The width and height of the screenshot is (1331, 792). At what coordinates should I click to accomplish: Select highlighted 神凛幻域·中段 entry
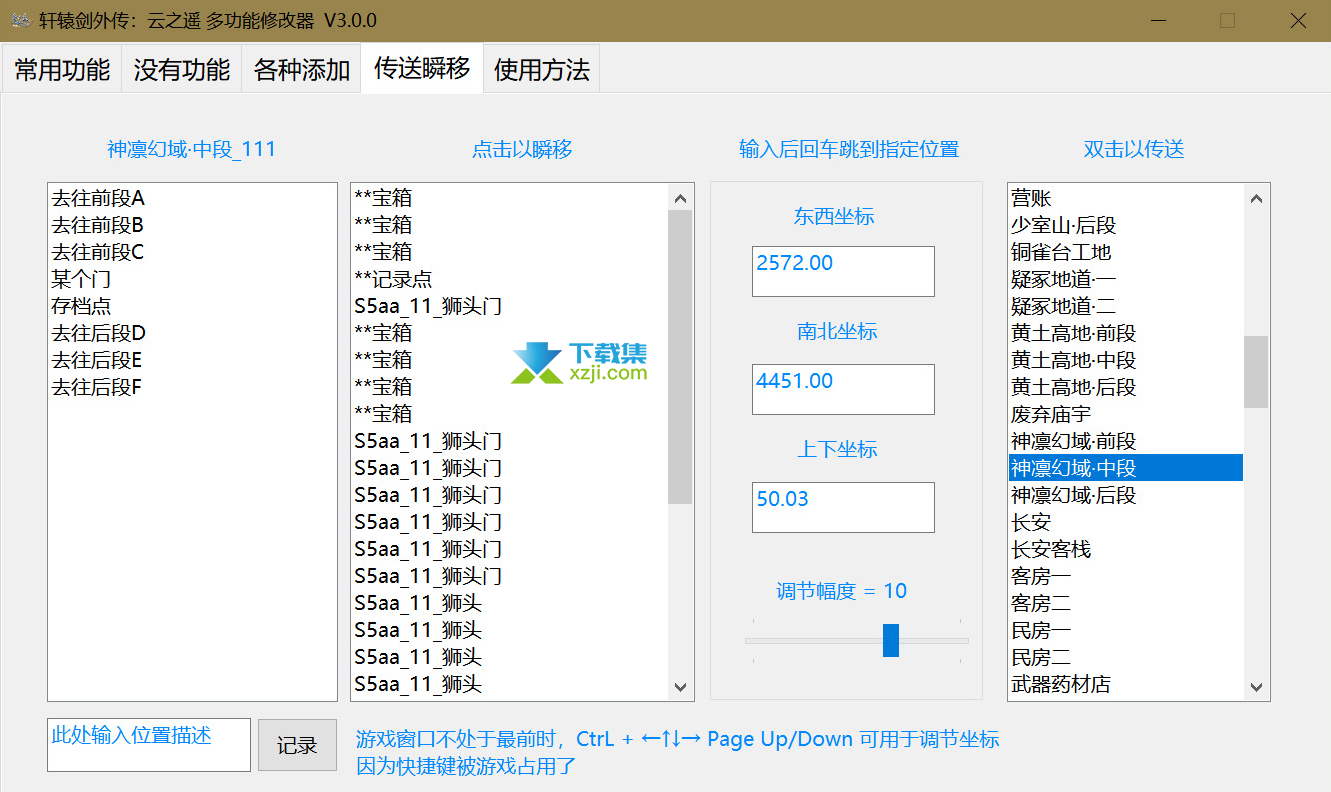coord(1126,468)
